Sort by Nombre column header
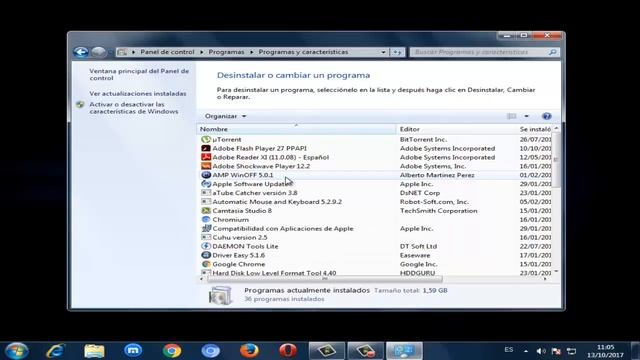 (296, 129)
